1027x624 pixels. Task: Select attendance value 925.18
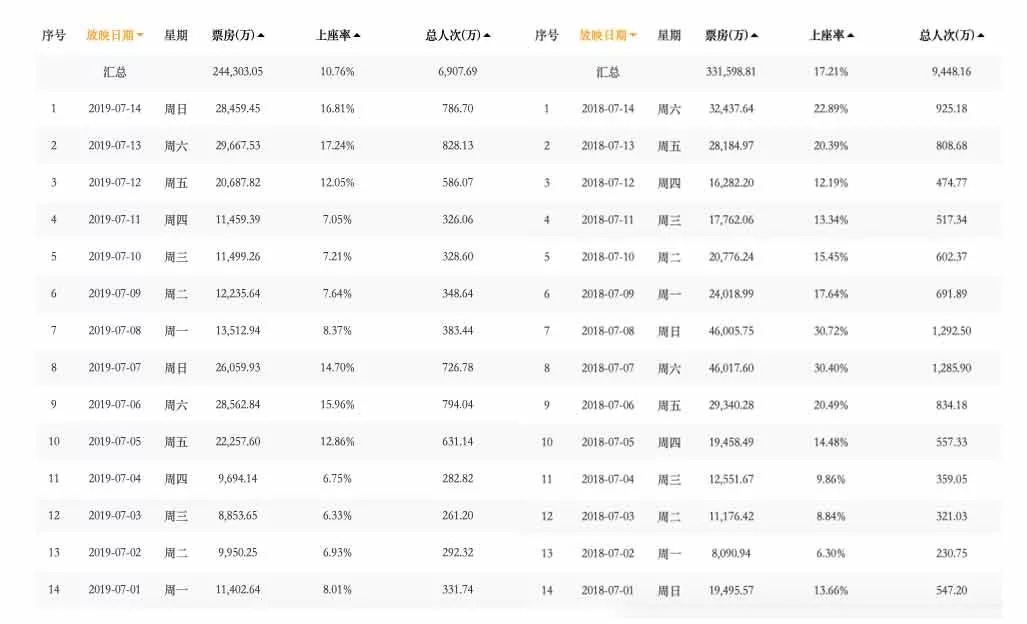pos(951,108)
